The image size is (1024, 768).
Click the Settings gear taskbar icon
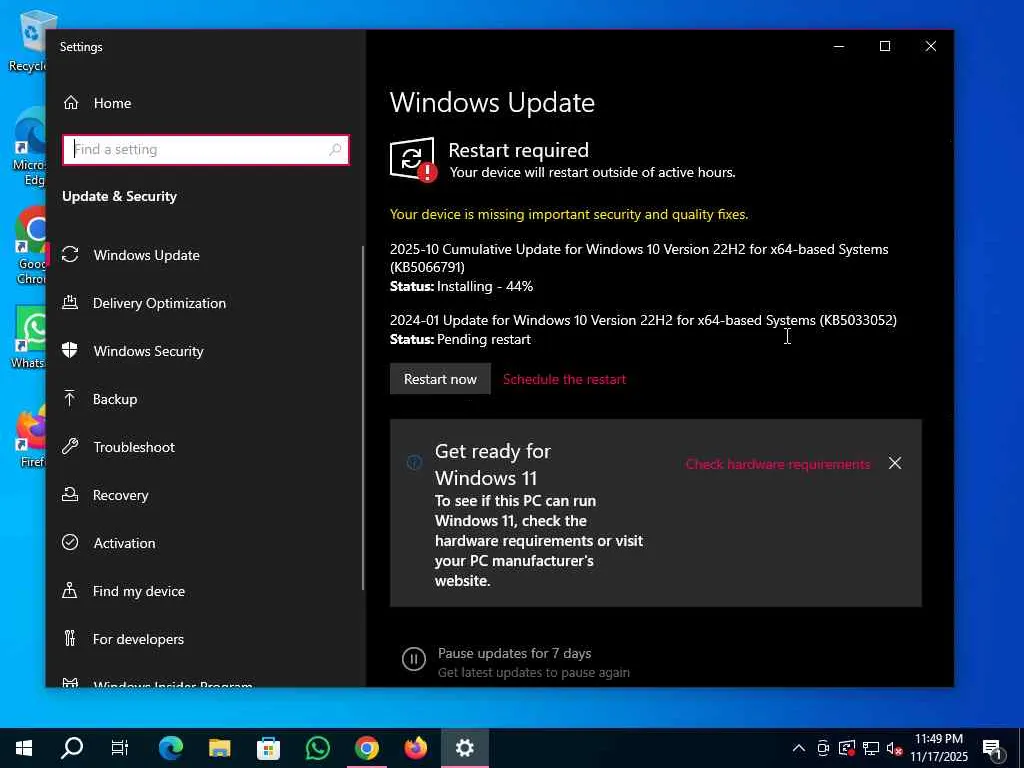464,748
